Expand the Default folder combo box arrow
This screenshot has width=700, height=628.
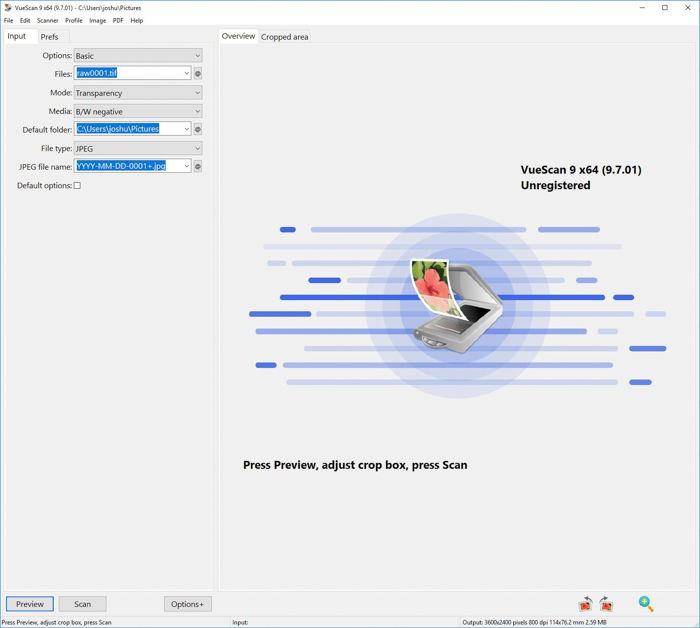pyautogui.click(x=187, y=129)
